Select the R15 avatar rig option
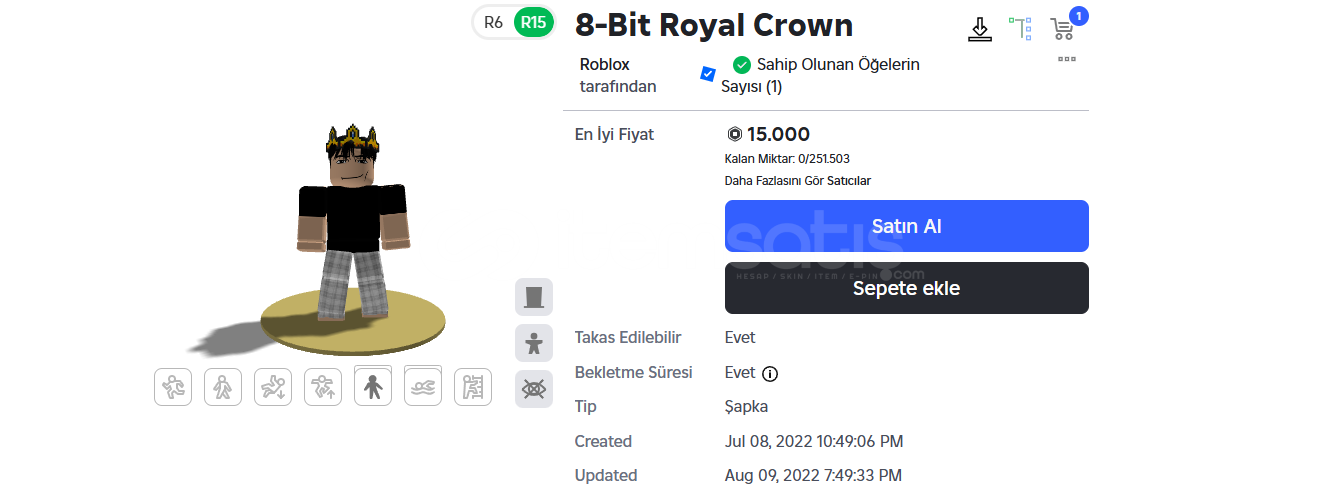 (533, 22)
